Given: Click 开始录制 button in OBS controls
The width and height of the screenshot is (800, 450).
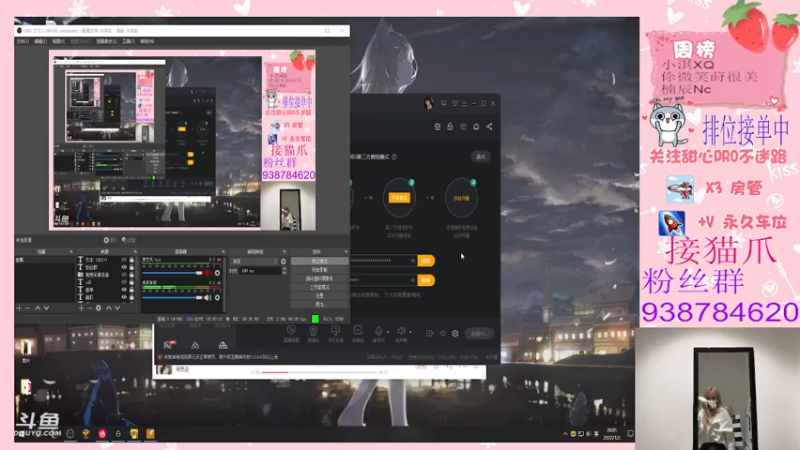Looking at the screenshot, I should click(x=319, y=269).
